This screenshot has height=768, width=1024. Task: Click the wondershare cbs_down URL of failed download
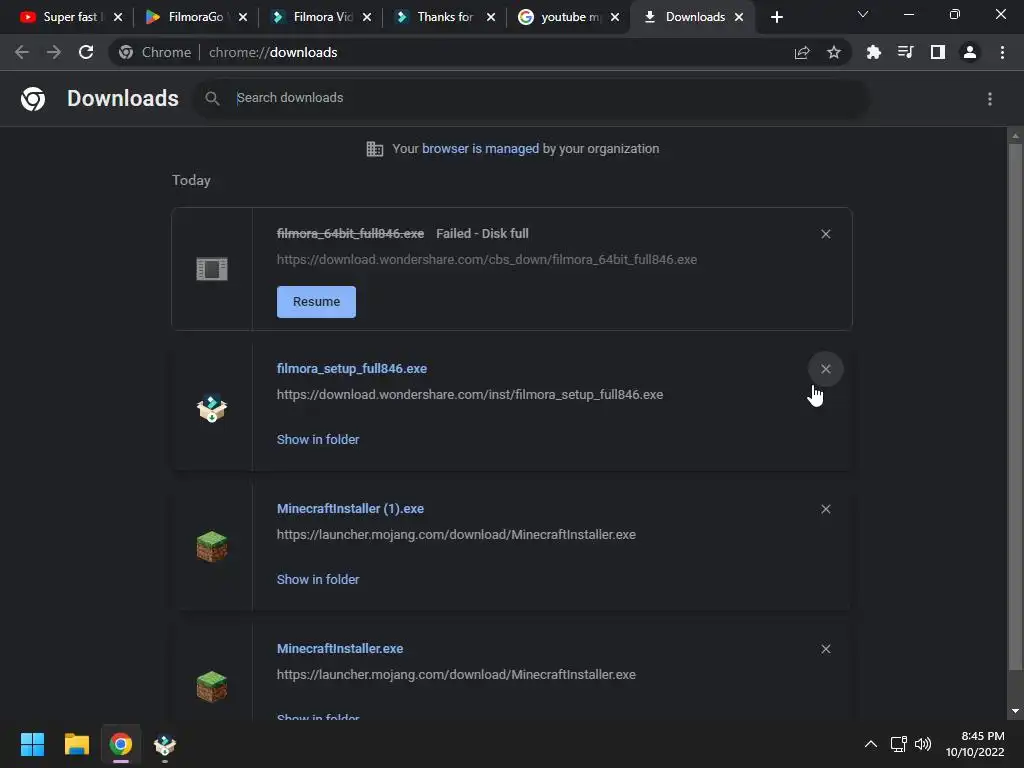487,259
